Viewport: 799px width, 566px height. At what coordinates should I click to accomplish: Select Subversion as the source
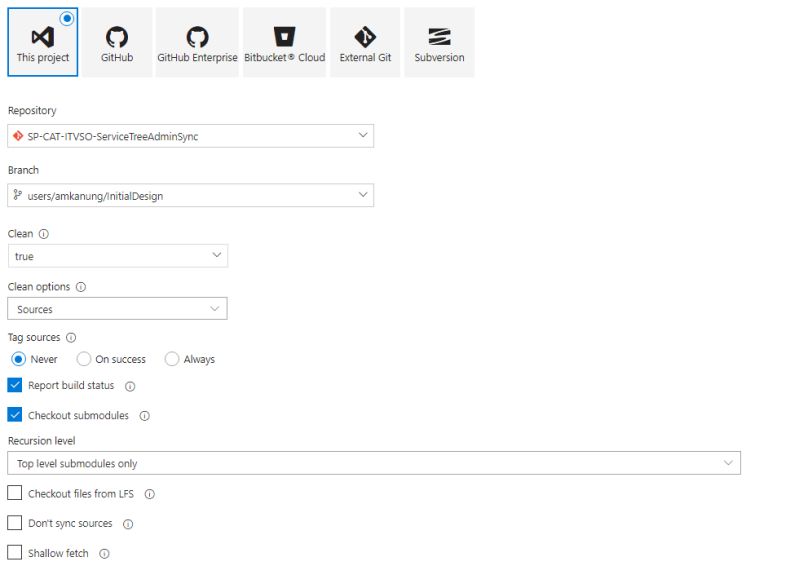439,42
